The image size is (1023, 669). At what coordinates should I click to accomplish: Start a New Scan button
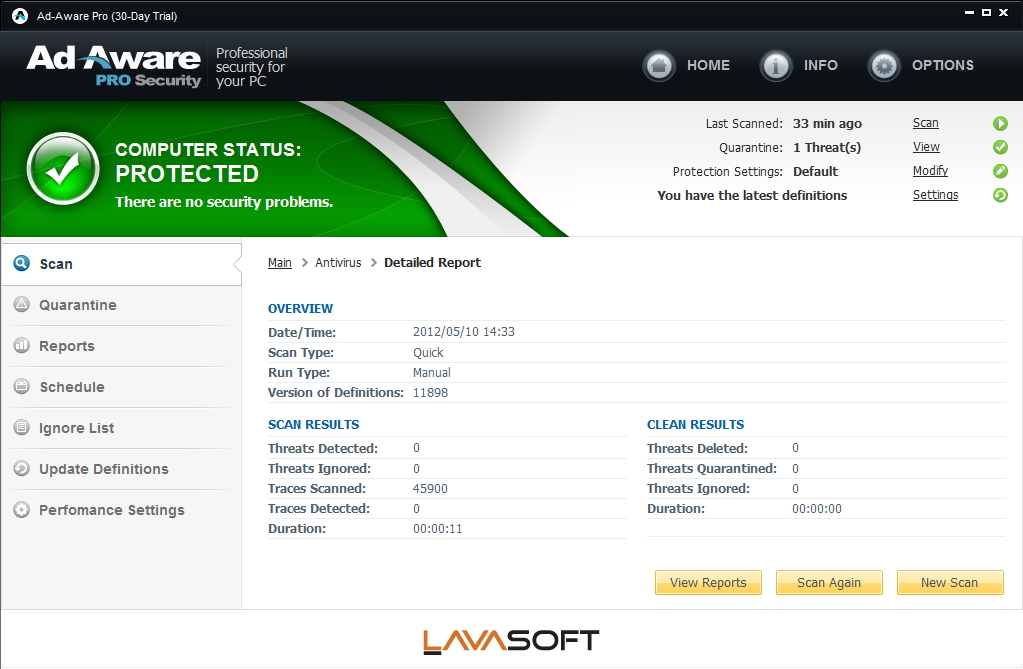coord(949,582)
